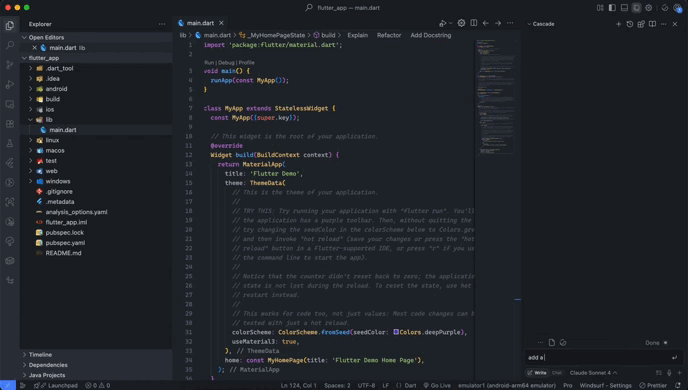Select the main.dart editor tab
This screenshot has width=688, height=390.
pos(201,23)
